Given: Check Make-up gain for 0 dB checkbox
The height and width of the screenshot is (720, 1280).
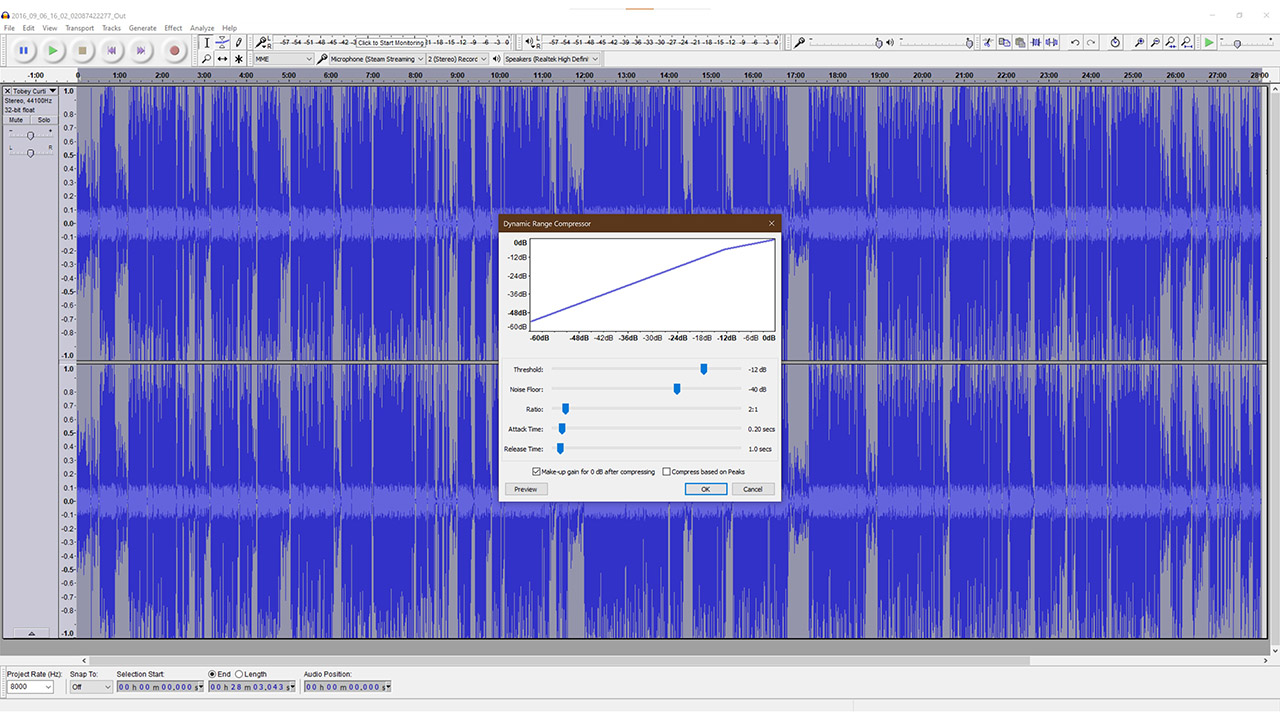Looking at the screenshot, I should point(537,472).
